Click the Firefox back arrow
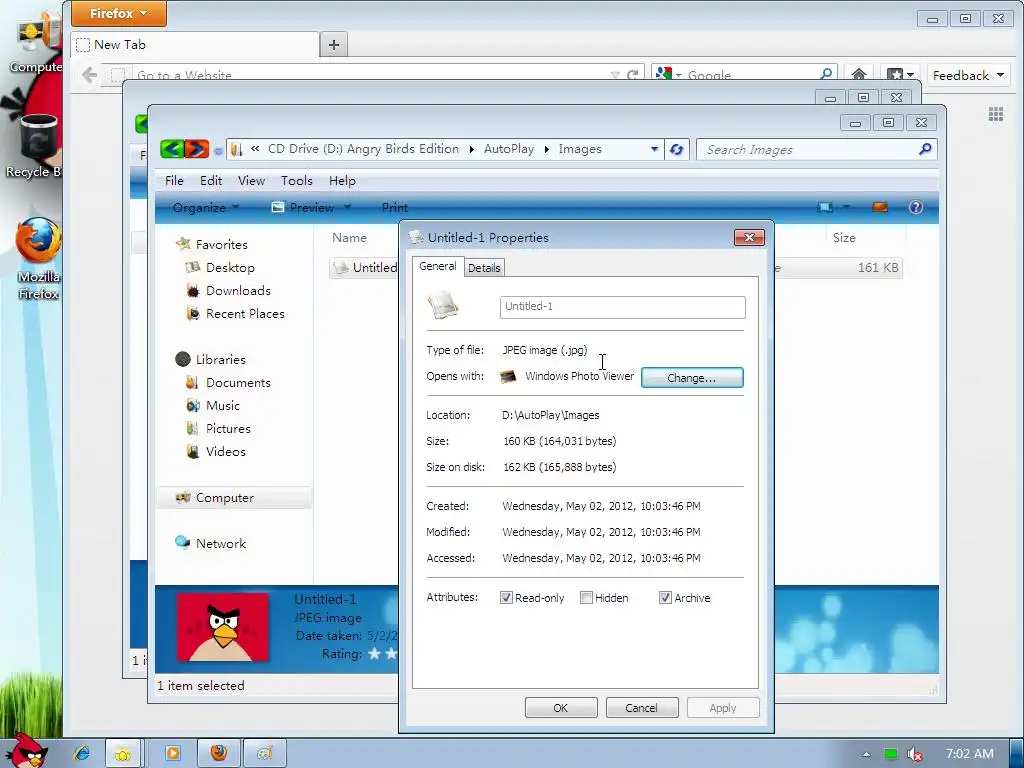Screen dimensions: 1024x768 coord(89,75)
